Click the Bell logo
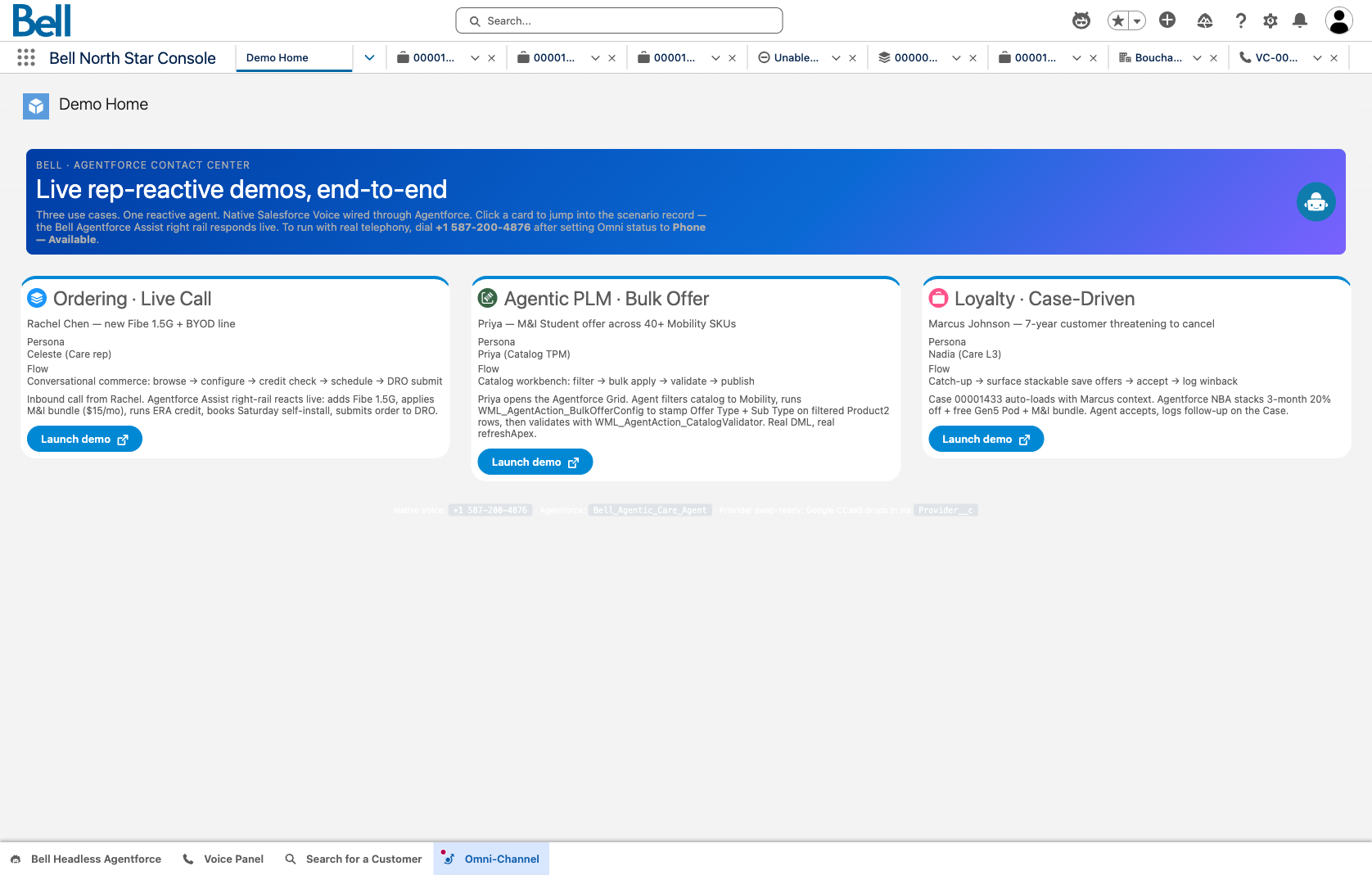 tap(42, 20)
